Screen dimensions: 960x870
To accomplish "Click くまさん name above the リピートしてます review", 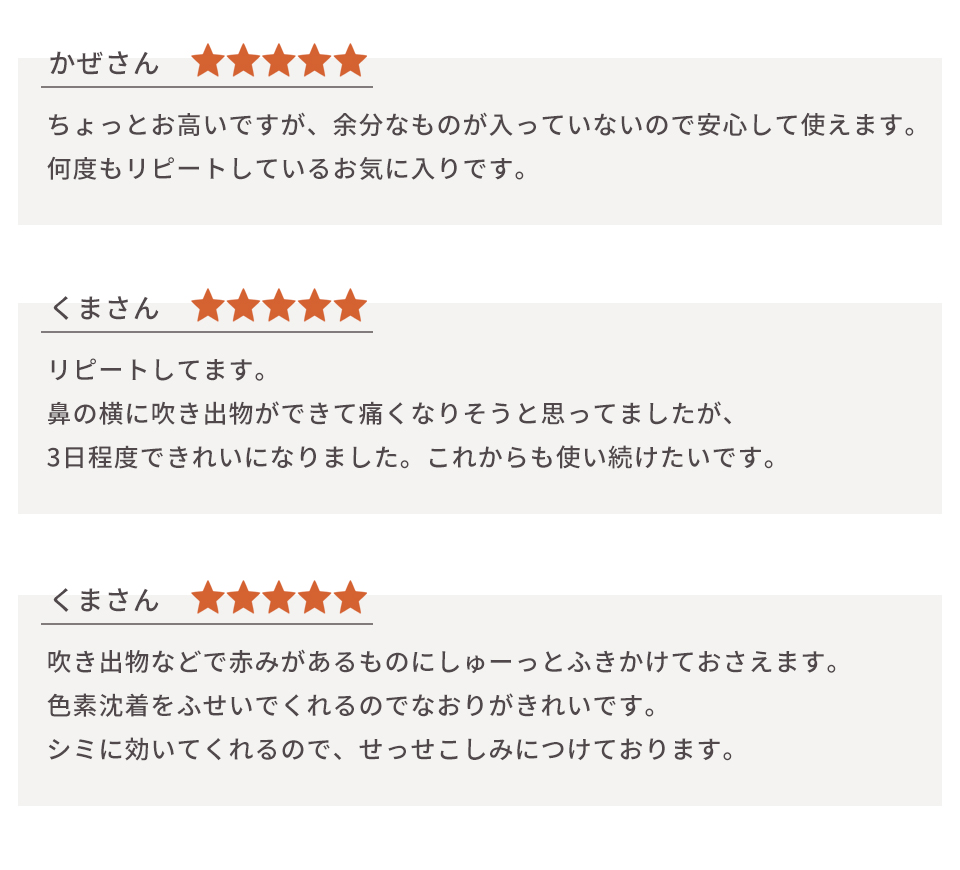I will (104, 309).
